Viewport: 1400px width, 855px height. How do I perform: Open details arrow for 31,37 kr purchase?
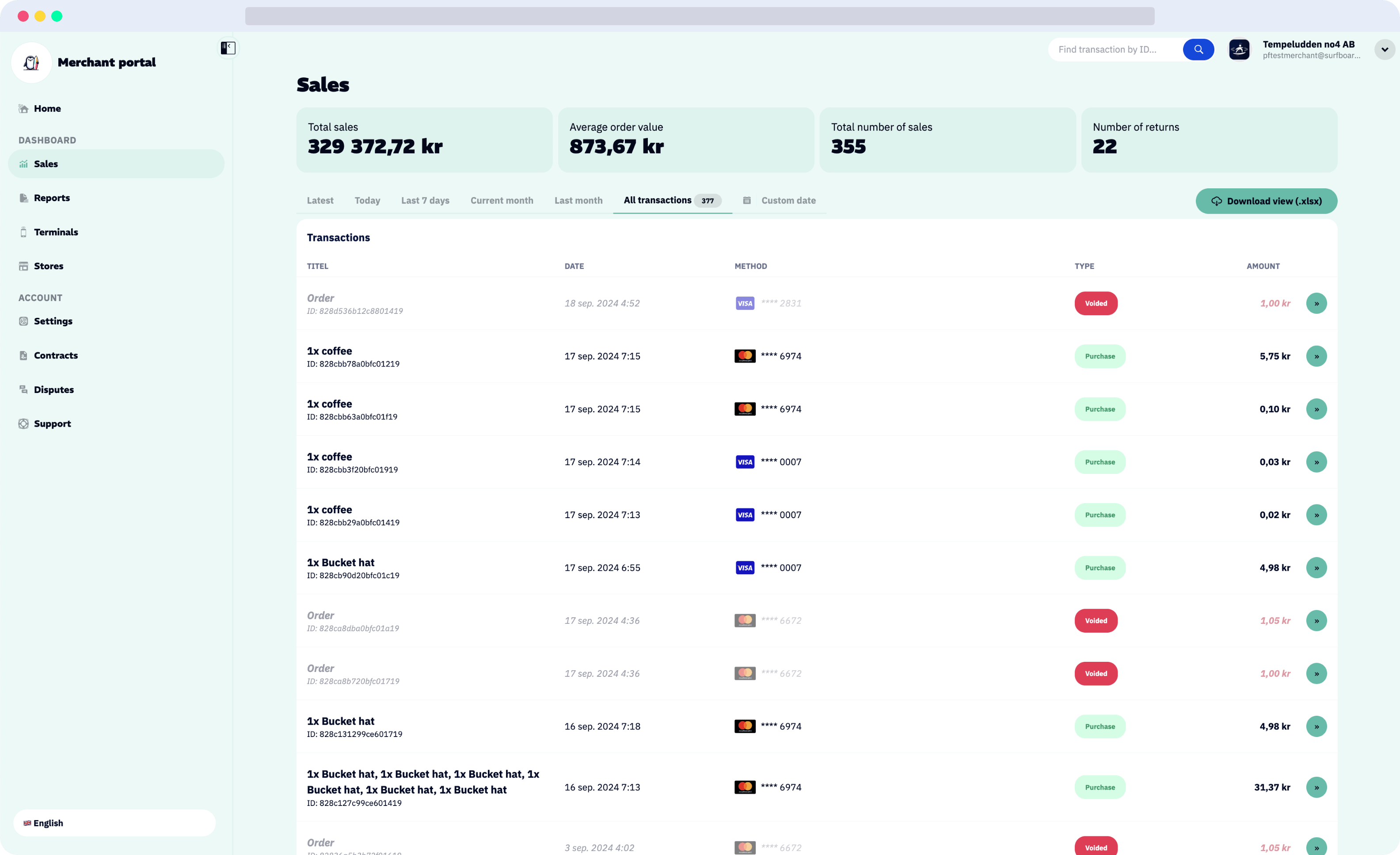(x=1316, y=787)
